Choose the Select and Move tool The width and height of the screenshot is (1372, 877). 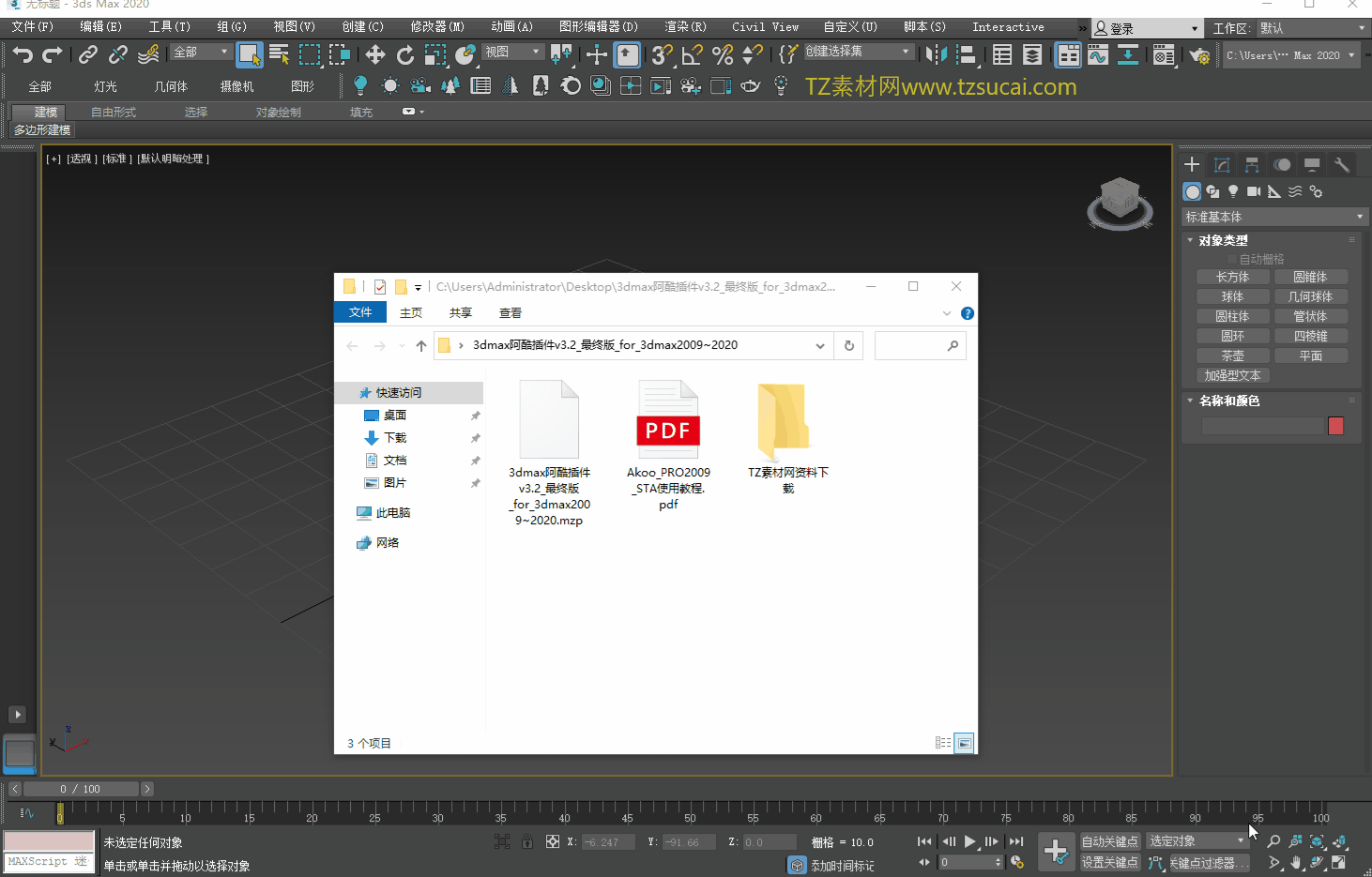tap(375, 55)
